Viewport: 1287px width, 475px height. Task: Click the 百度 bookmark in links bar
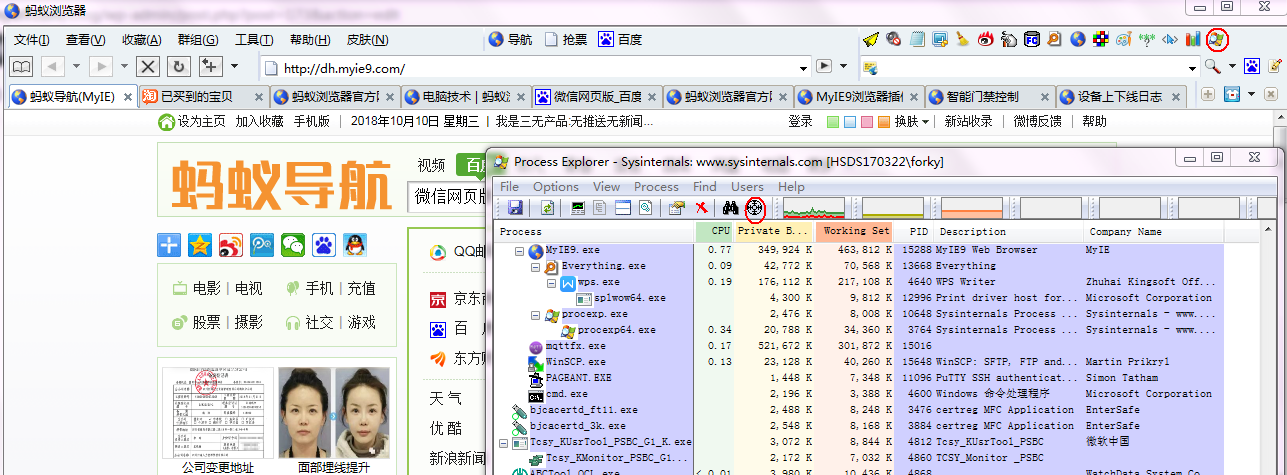620,40
